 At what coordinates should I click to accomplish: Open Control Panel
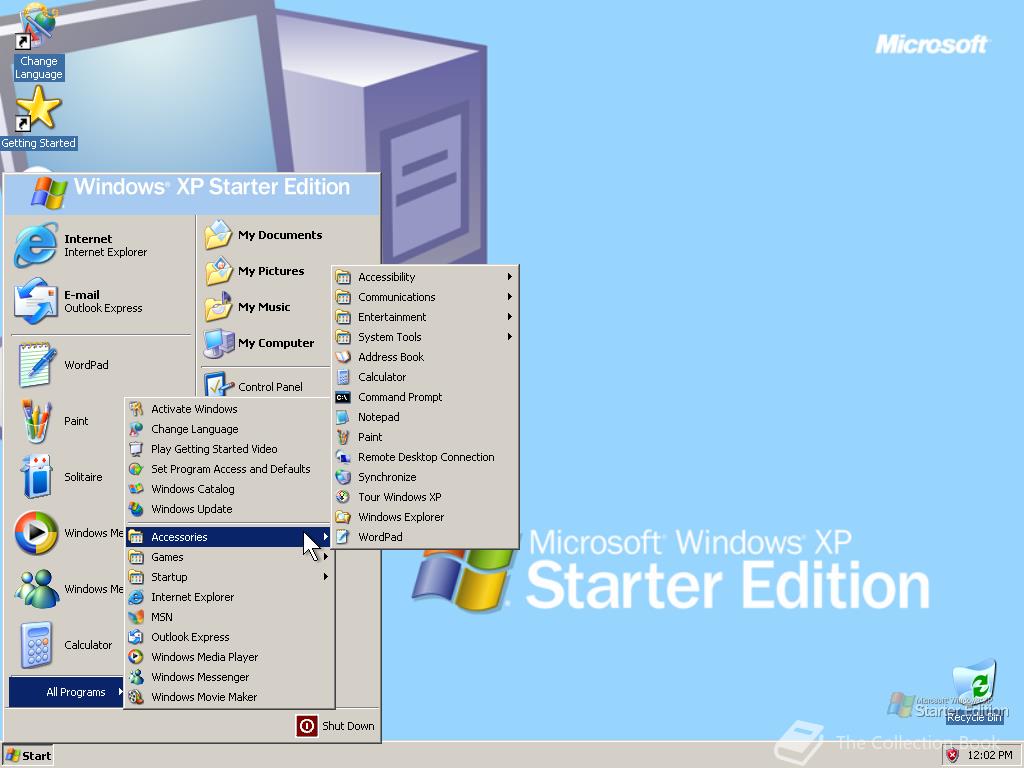pos(264,385)
